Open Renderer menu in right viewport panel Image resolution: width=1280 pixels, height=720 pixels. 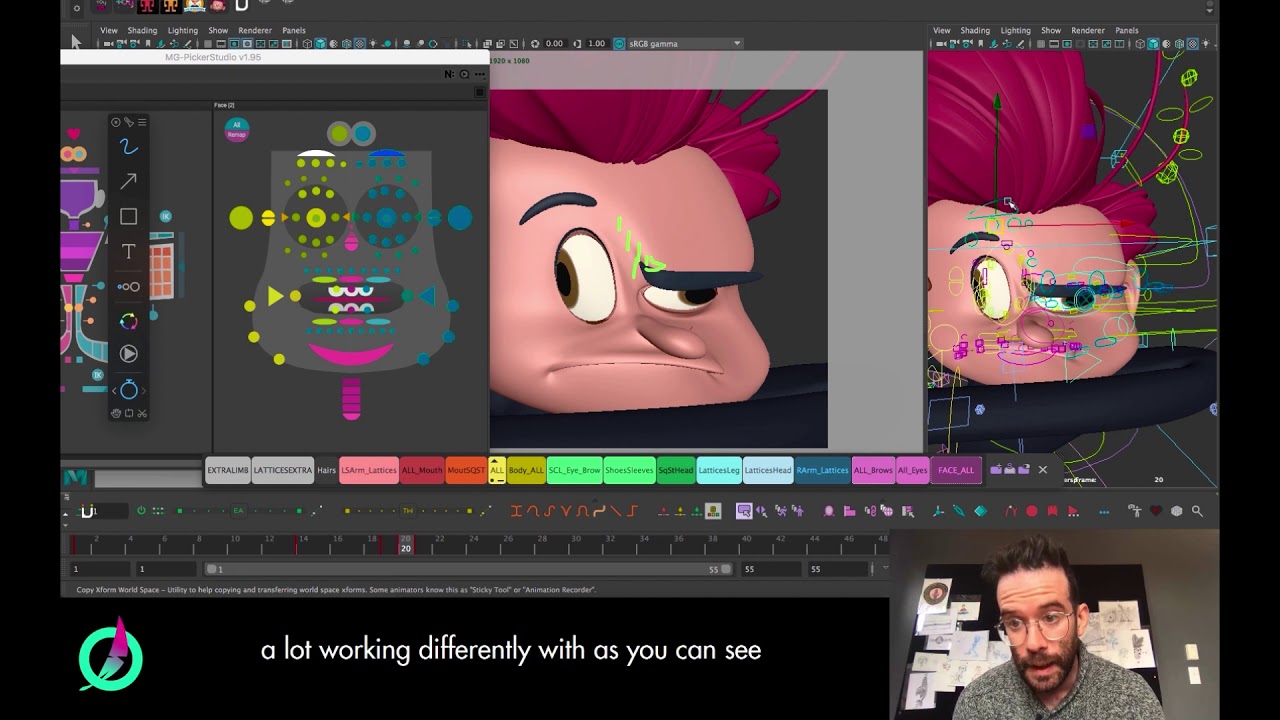(1088, 30)
